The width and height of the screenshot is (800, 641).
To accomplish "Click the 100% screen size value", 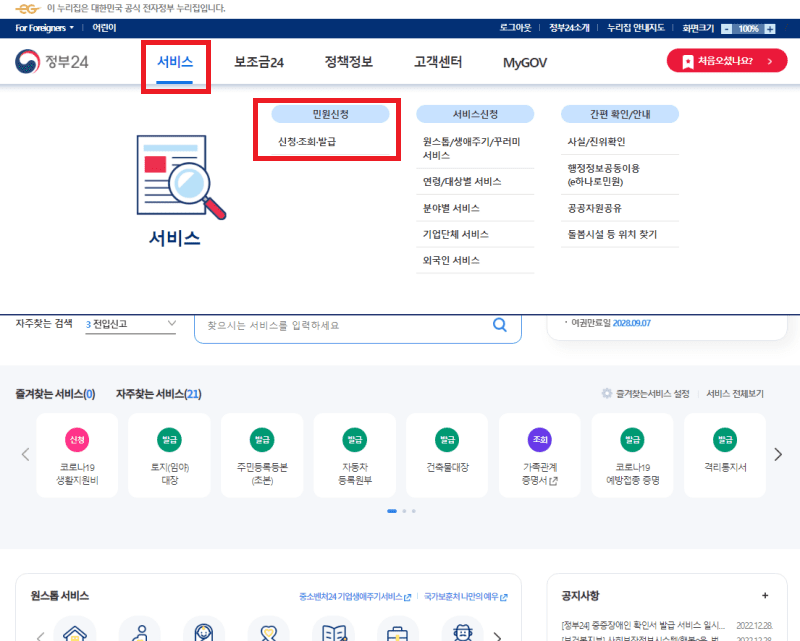I will pyautogui.click(x=748, y=29).
